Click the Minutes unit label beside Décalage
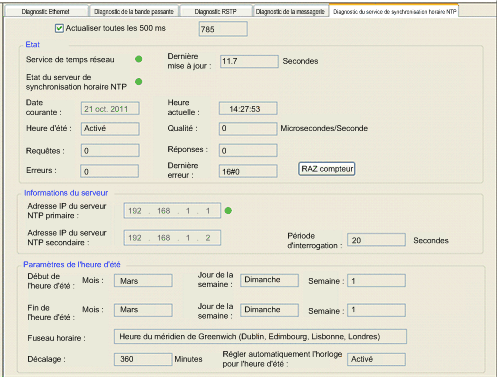 [x=188, y=359]
